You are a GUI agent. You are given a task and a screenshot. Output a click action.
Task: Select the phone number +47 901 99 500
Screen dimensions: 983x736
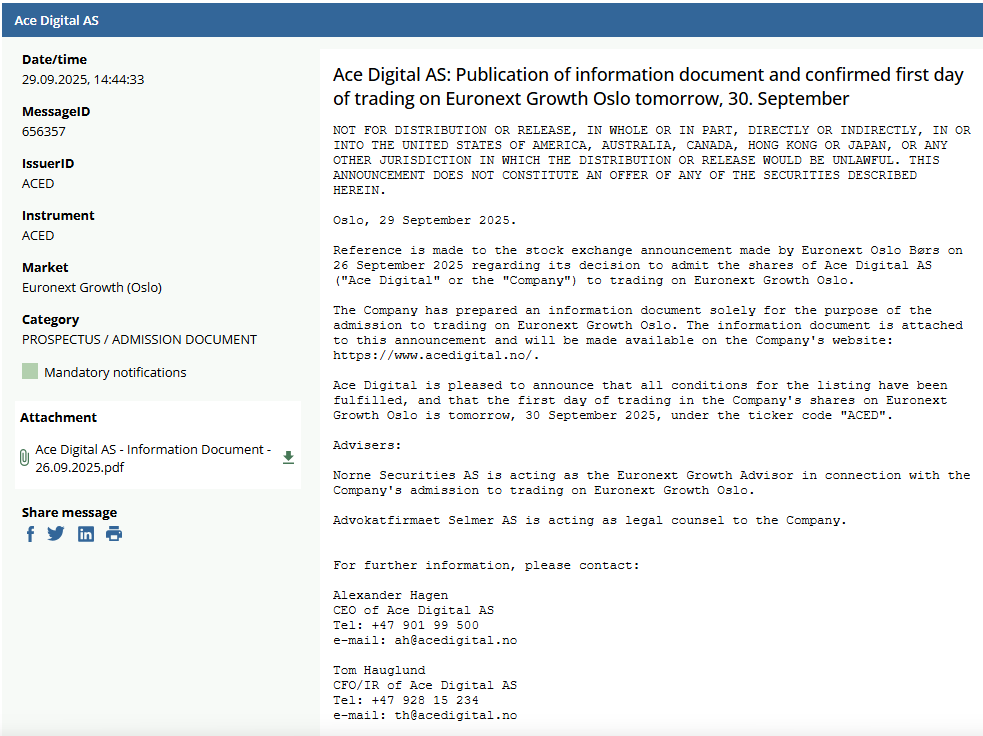click(x=425, y=625)
